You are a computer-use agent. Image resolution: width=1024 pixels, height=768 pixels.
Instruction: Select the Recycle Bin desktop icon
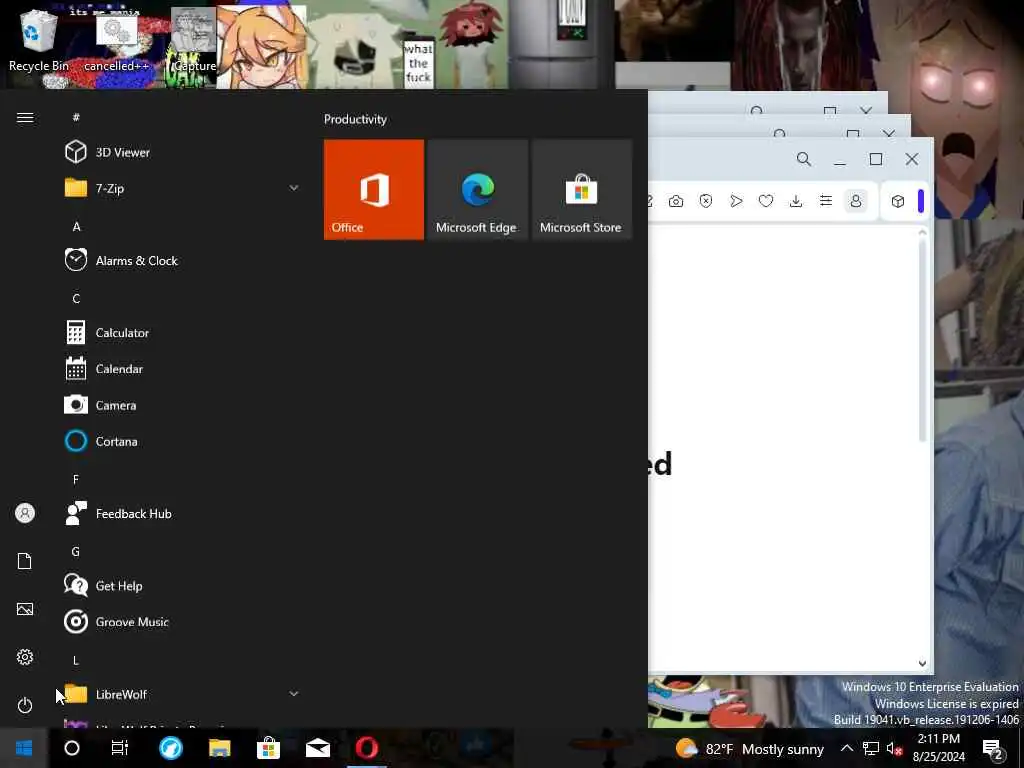pyautogui.click(x=38, y=42)
